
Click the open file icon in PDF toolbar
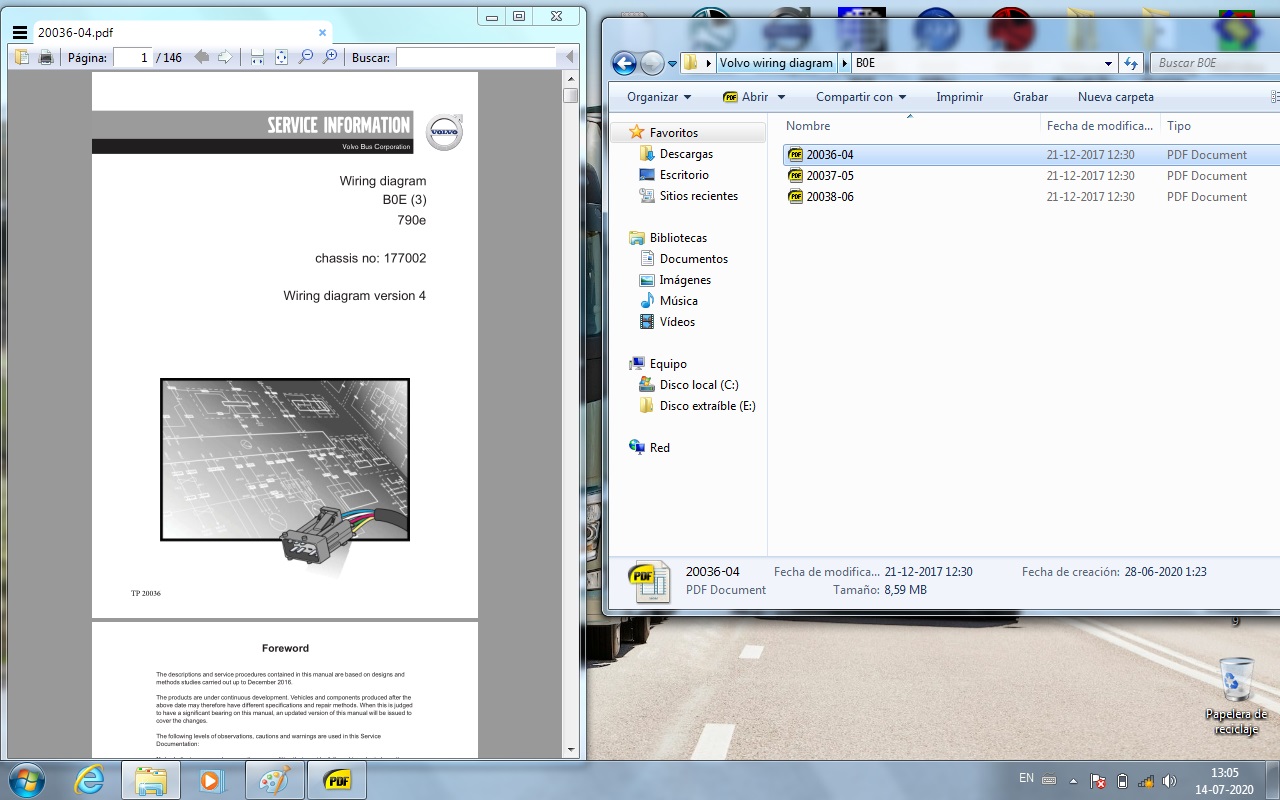22,58
